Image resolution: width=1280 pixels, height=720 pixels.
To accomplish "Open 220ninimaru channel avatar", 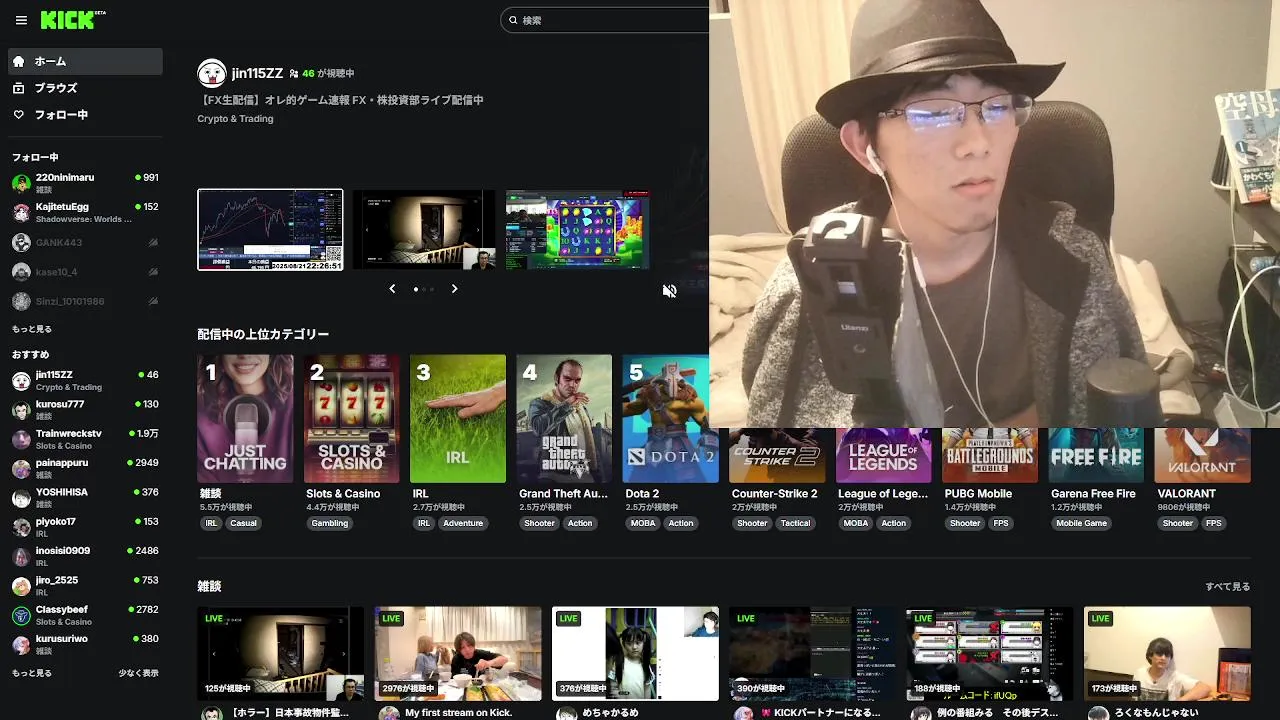I will click(x=21, y=183).
